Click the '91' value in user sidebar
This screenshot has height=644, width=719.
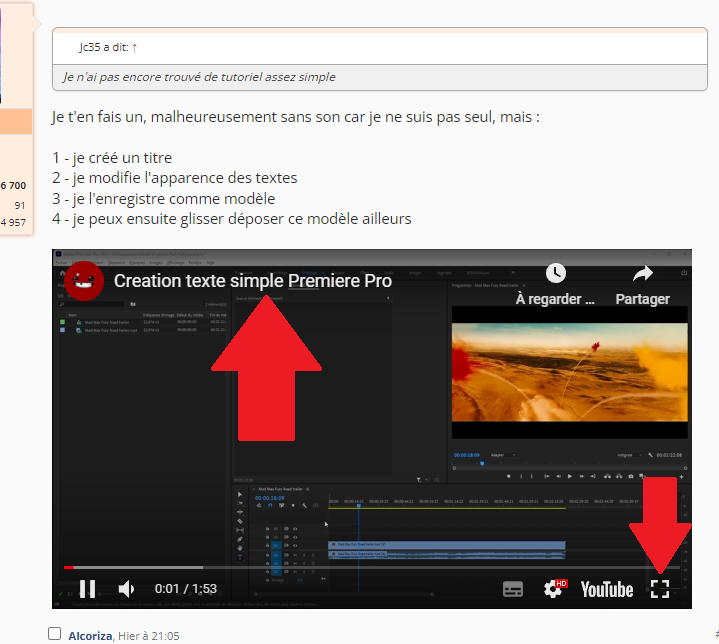20,205
